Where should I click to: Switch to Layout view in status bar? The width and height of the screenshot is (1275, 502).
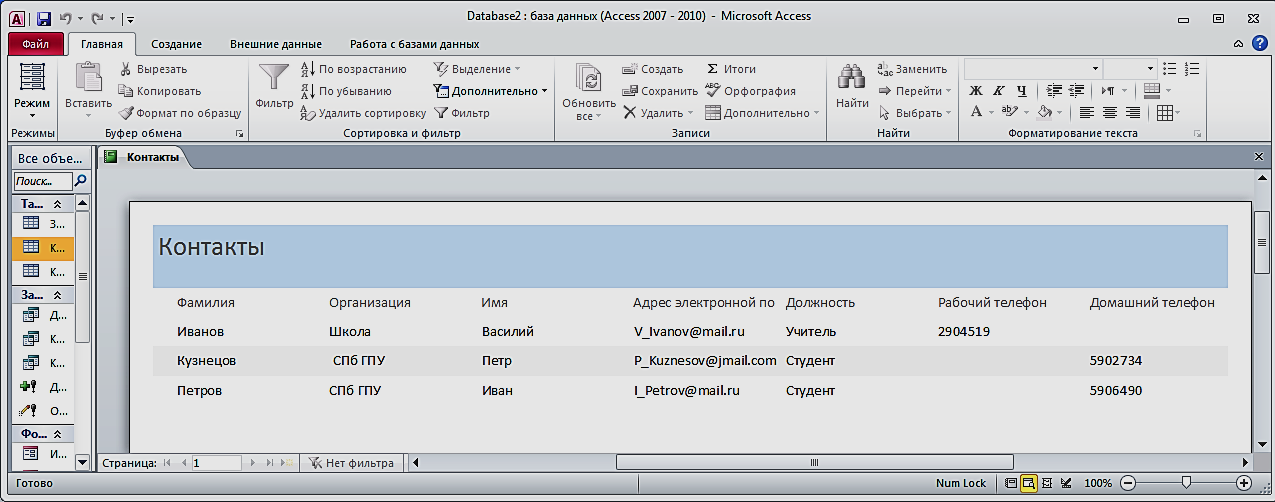[1046, 483]
